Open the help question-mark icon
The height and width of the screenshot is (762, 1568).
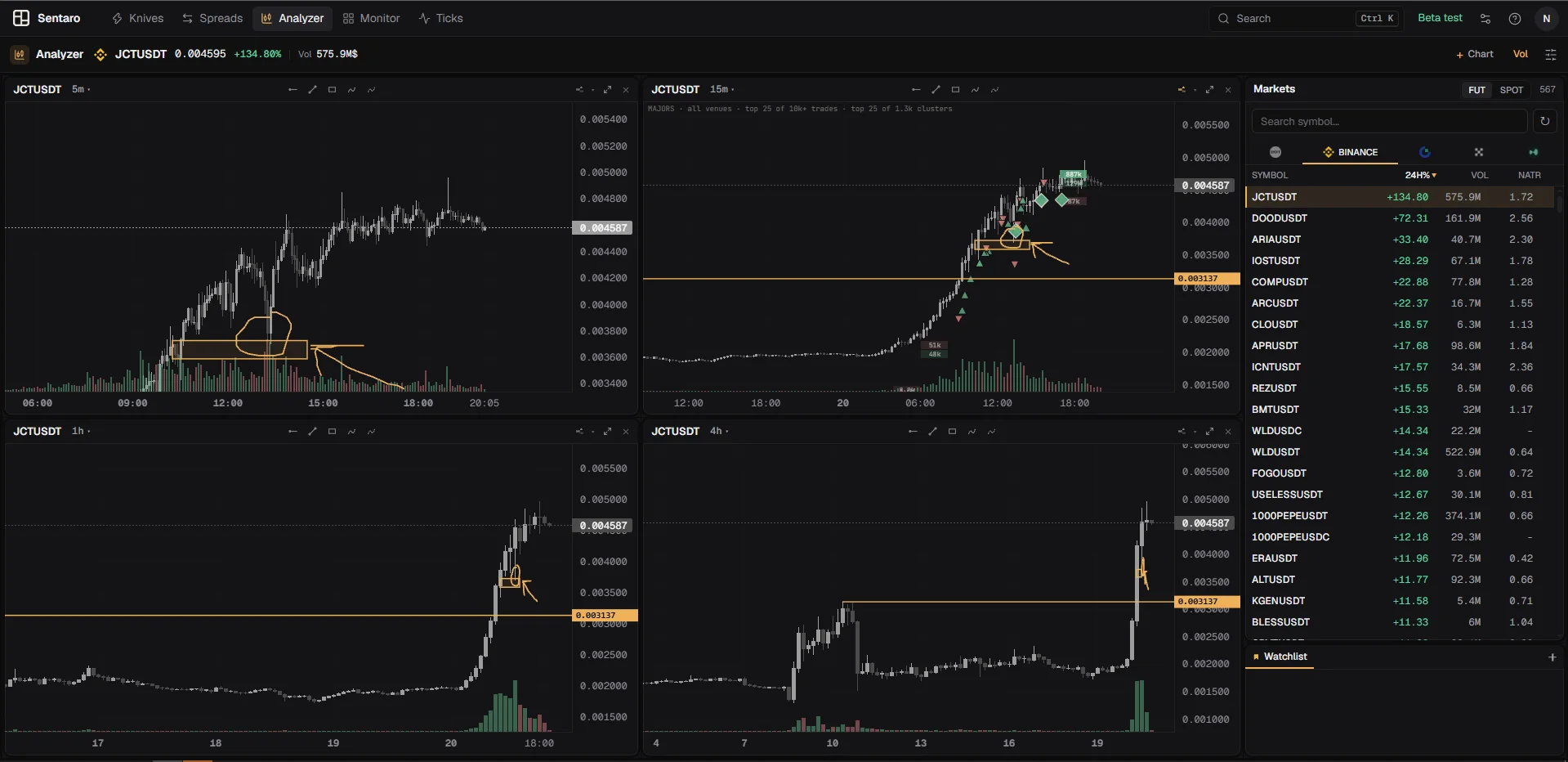pyautogui.click(x=1515, y=19)
